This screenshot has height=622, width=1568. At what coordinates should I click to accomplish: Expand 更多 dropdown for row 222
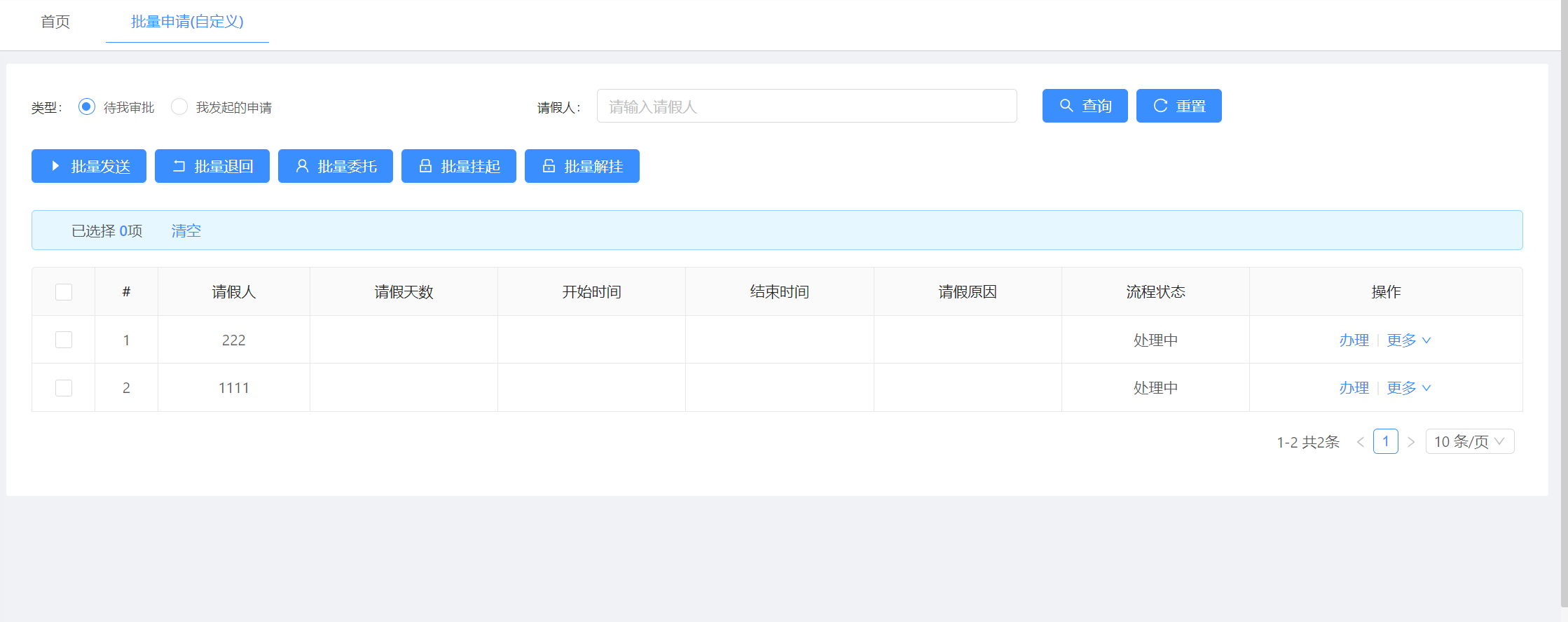click(1409, 340)
